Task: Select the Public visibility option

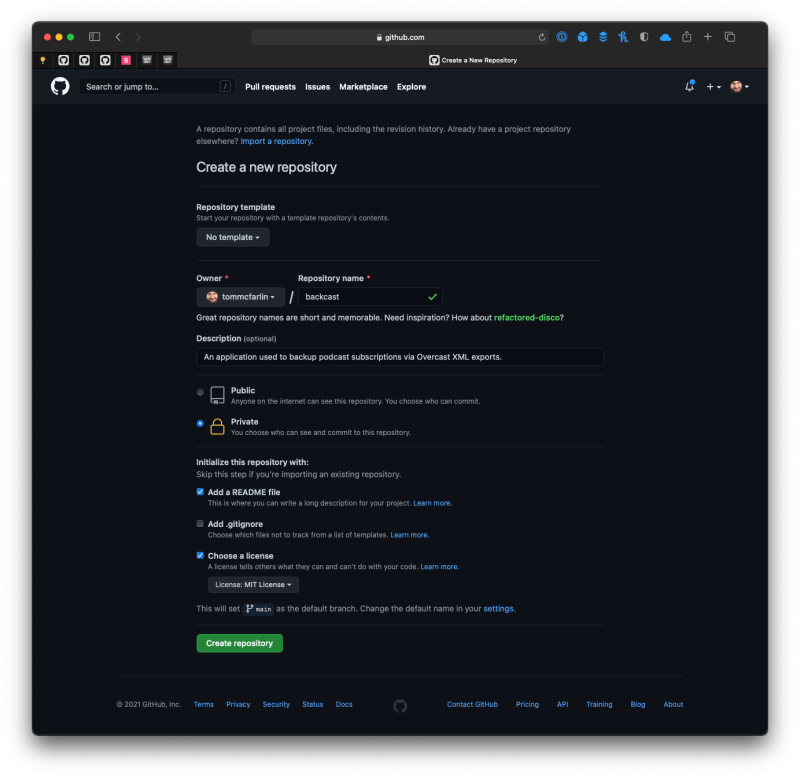Action: click(200, 392)
